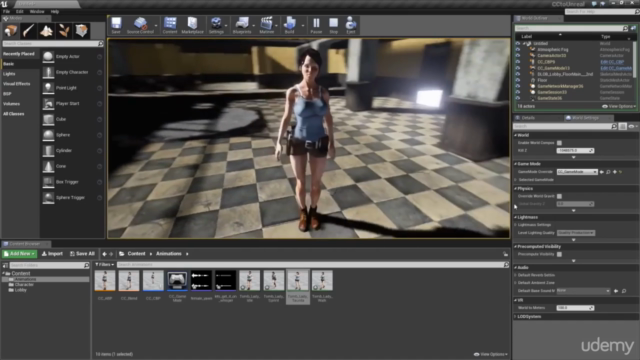Open World Outliner View Options dropdown
This screenshot has height=360, width=640.
619,106
